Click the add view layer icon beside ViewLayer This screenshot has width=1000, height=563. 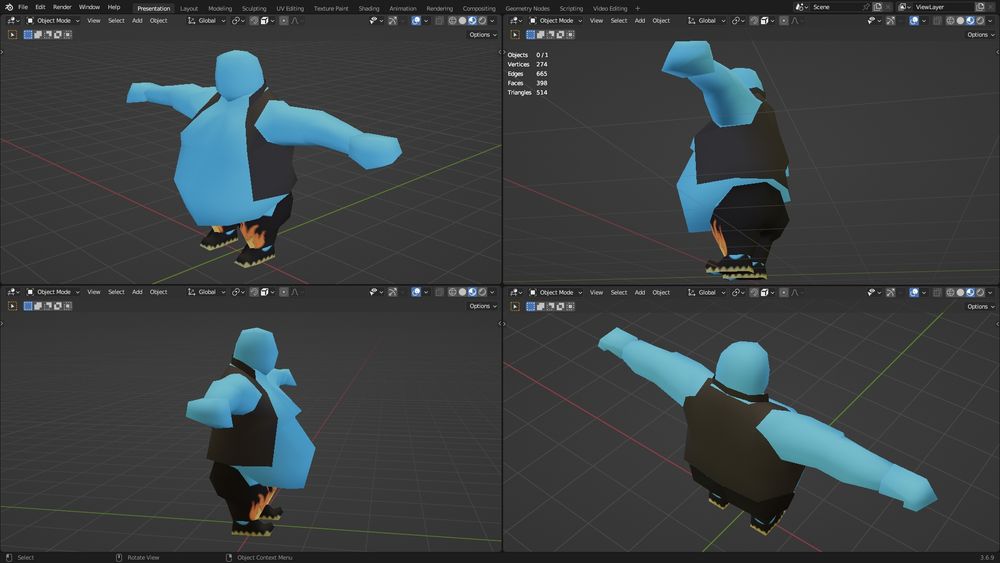point(980,7)
